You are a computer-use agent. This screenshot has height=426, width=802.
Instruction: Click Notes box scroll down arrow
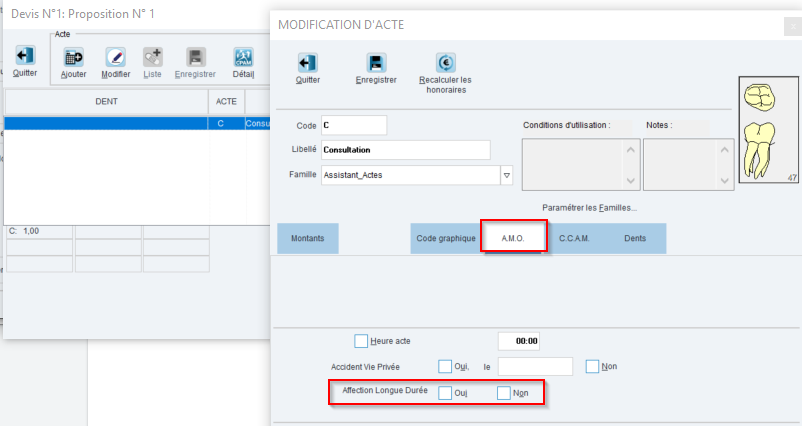tap(725, 181)
